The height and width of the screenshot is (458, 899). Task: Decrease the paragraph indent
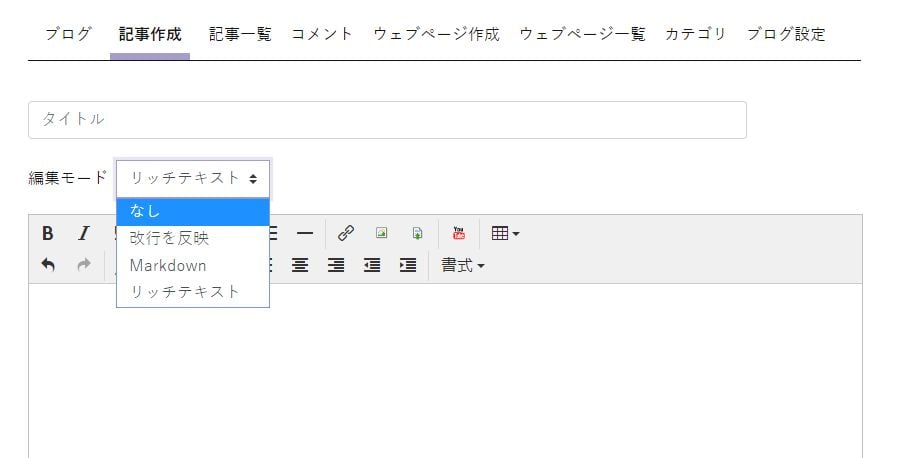pos(372,265)
